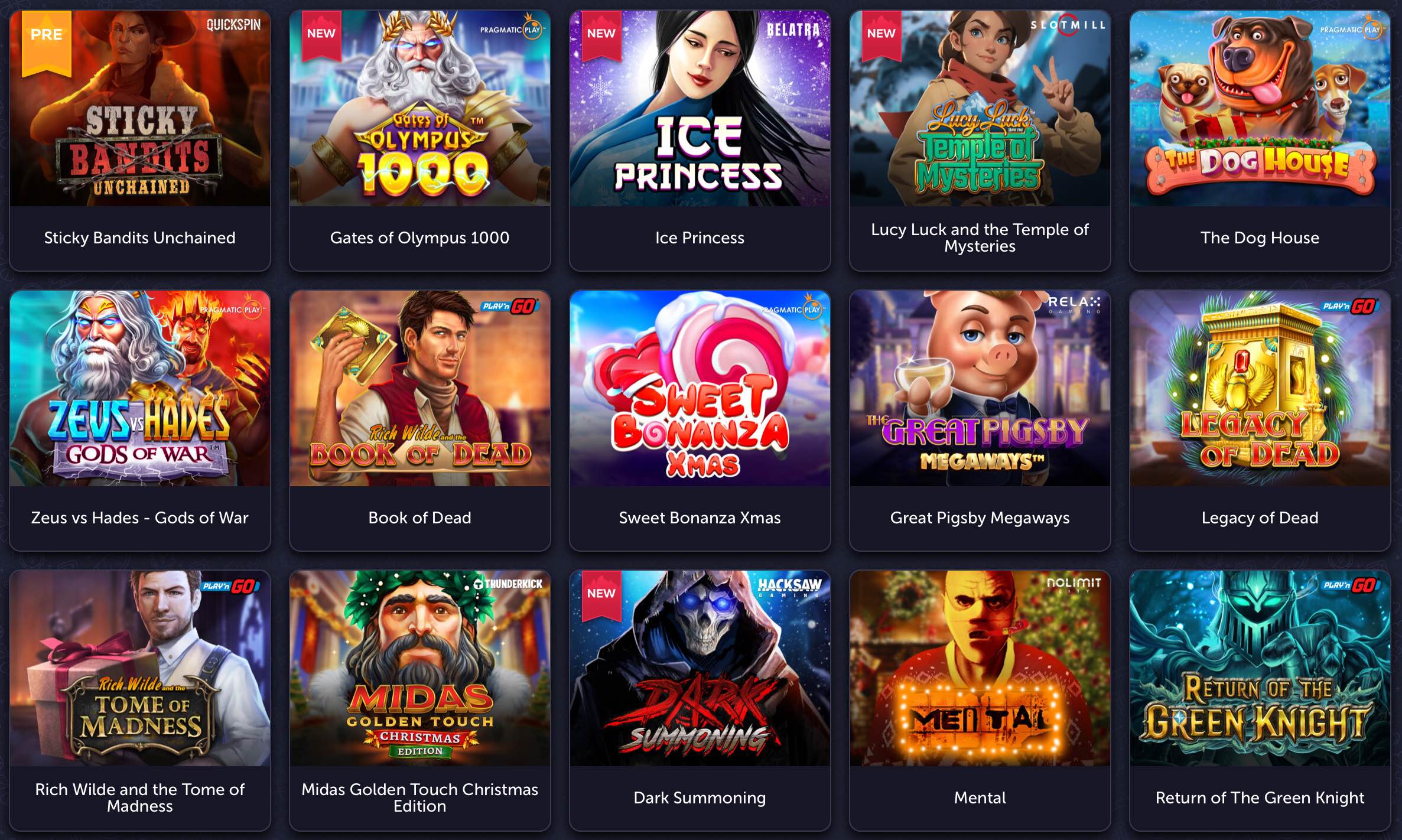Launch the Zeus vs Hades game thumbnail
This screenshot has width=1402, height=840.
click(x=140, y=388)
